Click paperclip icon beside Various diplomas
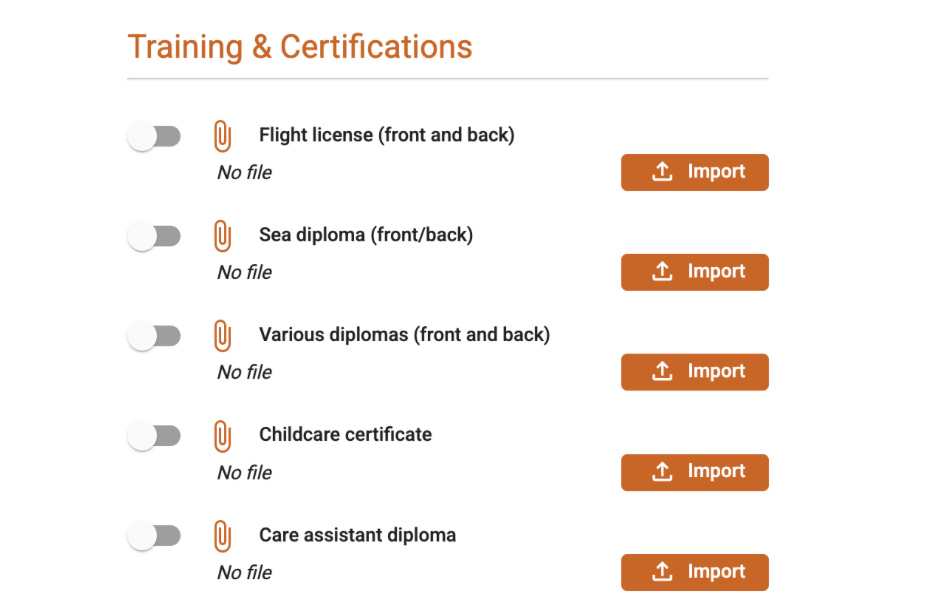The height and width of the screenshot is (599, 948). point(222,336)
